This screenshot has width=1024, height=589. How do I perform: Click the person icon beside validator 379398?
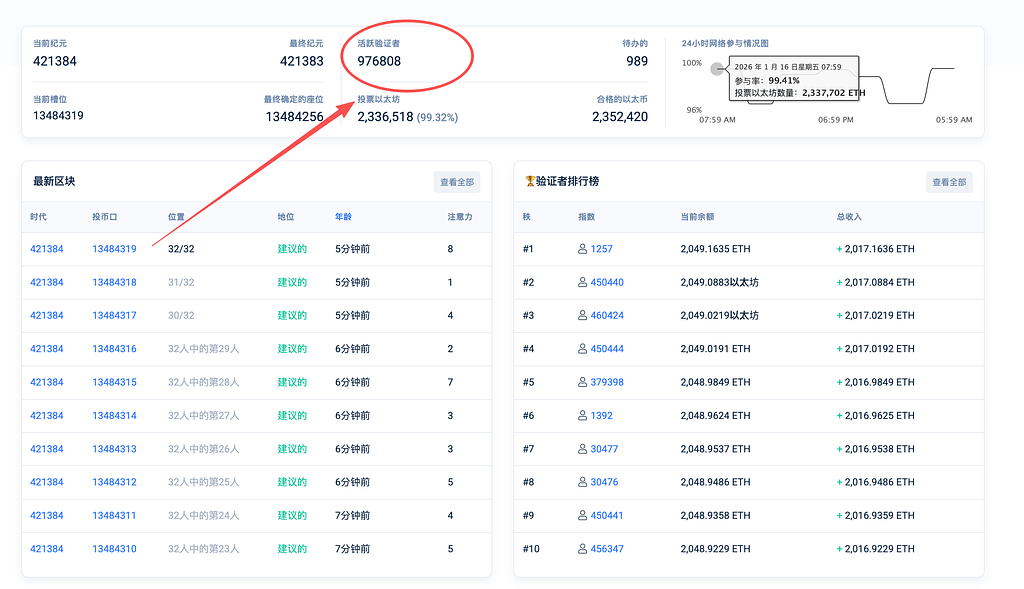pos(583,382)
